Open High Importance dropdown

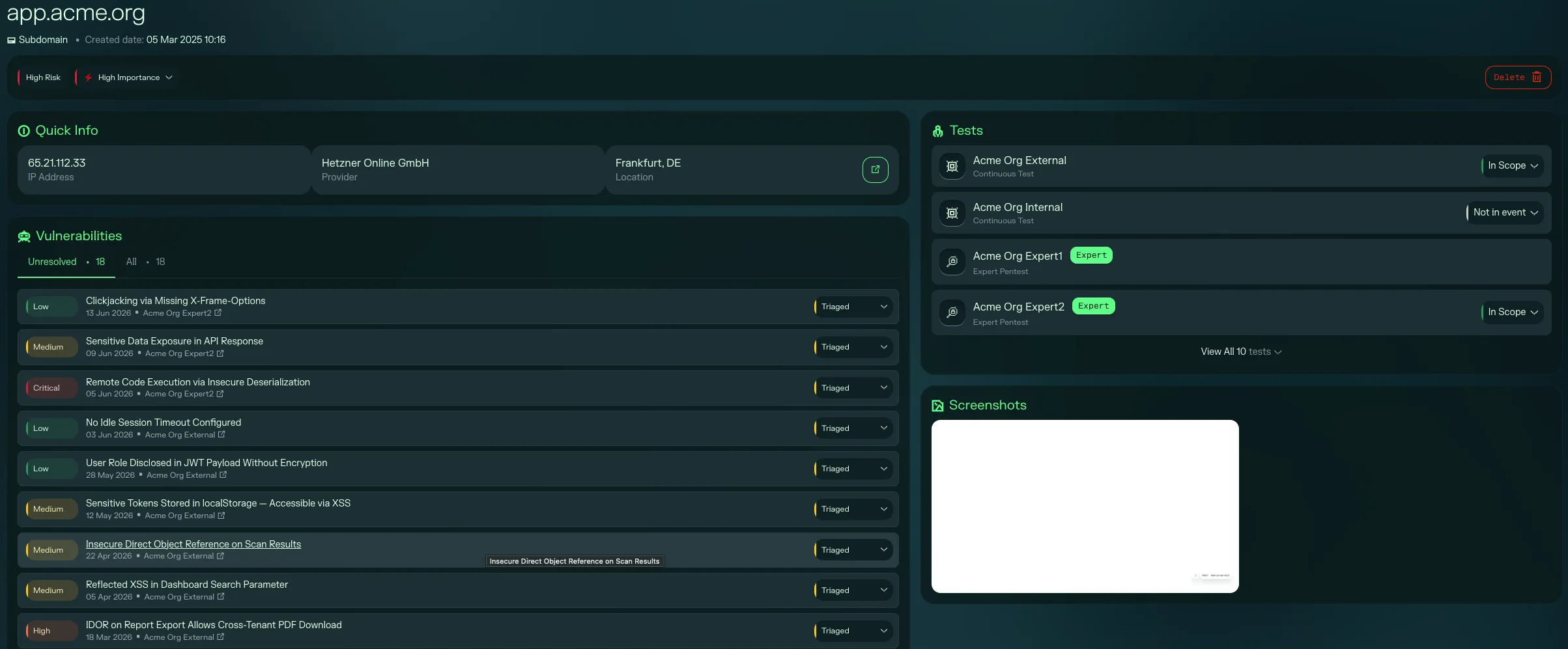[128, 77]
